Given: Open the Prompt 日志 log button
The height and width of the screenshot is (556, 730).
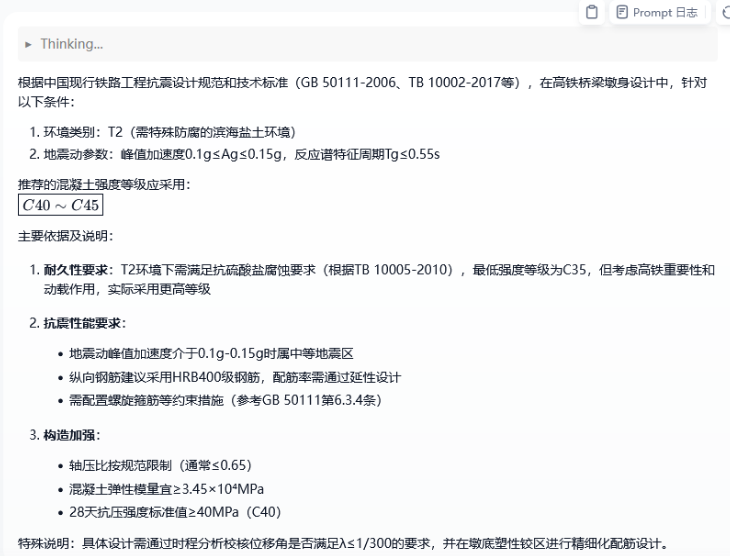Looking at the screenshot, I should [x=658, y=12].
